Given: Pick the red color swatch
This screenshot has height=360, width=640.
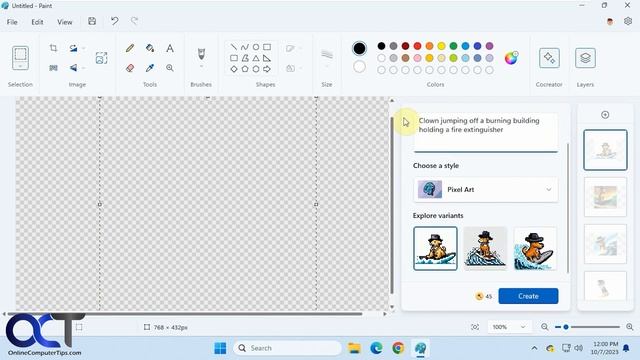Looking at the screenshot, I should tap(417, 46).
